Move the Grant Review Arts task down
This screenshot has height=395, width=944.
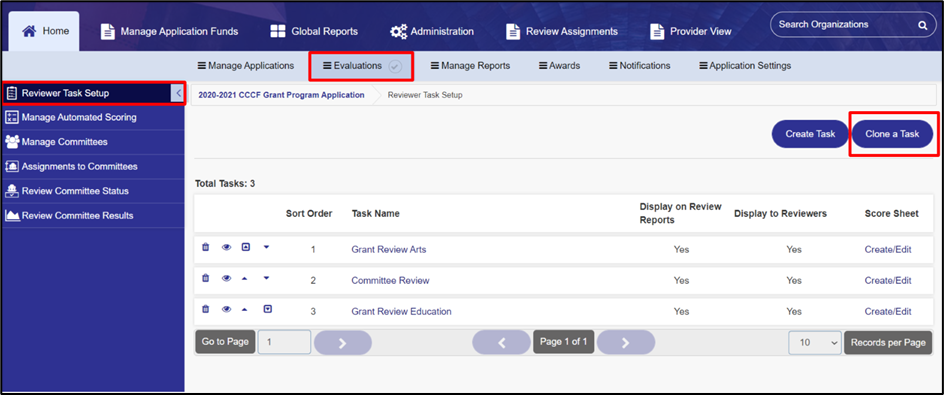[x=267, y=247]
